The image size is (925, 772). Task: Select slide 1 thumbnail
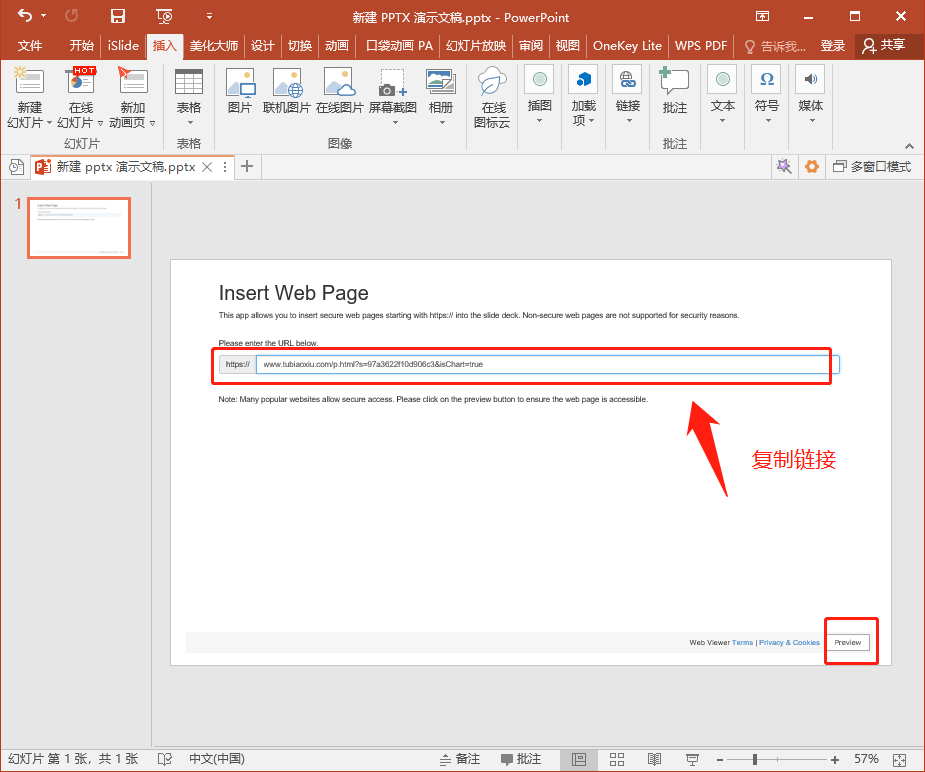click(x=79, y=228)
